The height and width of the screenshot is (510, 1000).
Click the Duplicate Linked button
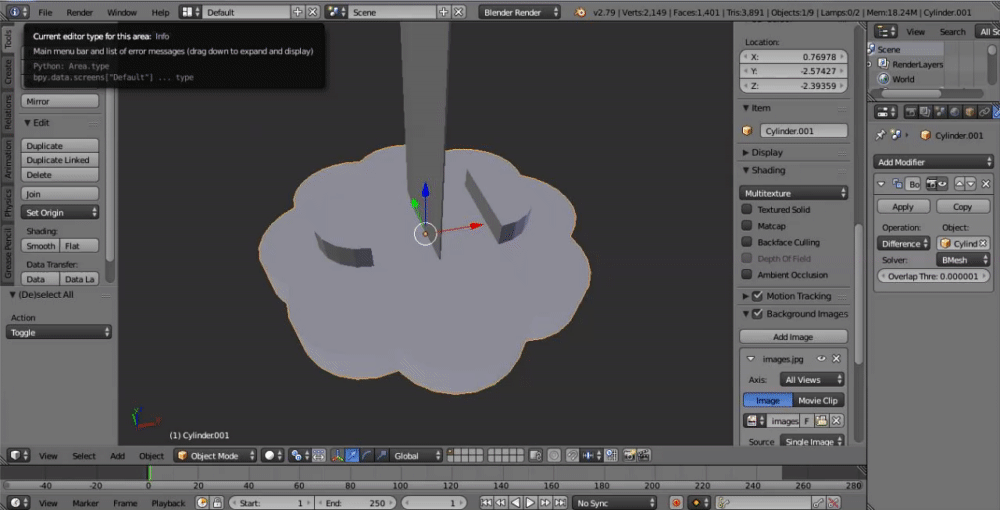[x=58, y=160]
